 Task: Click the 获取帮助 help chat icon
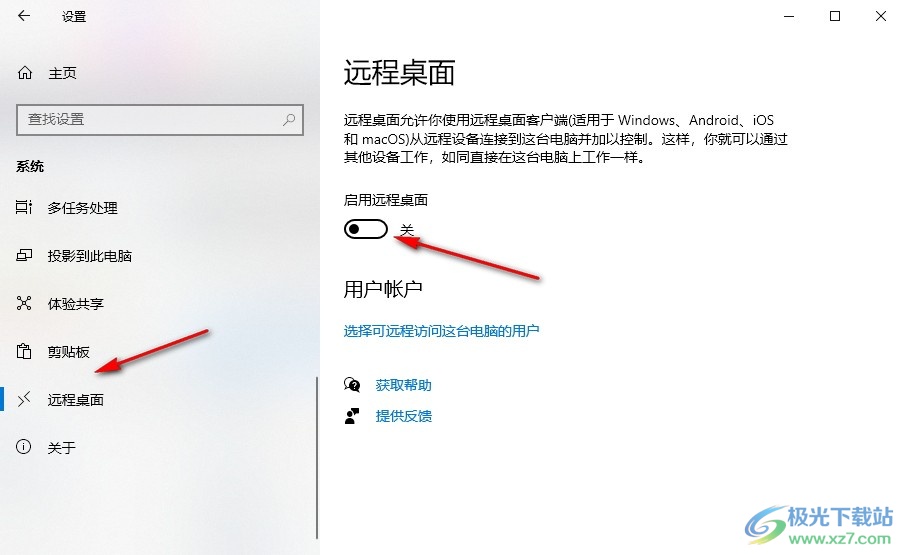352,384
